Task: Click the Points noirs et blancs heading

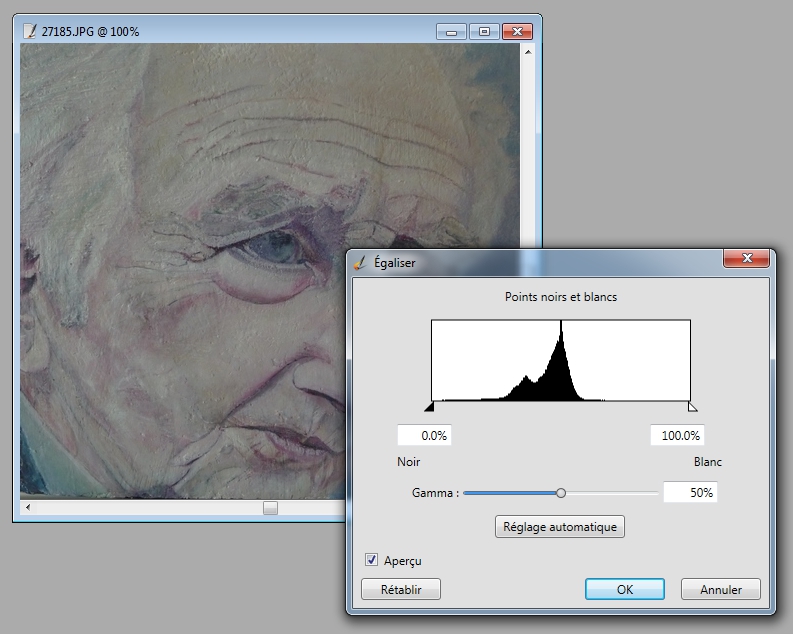Action: tap(561, 297)
